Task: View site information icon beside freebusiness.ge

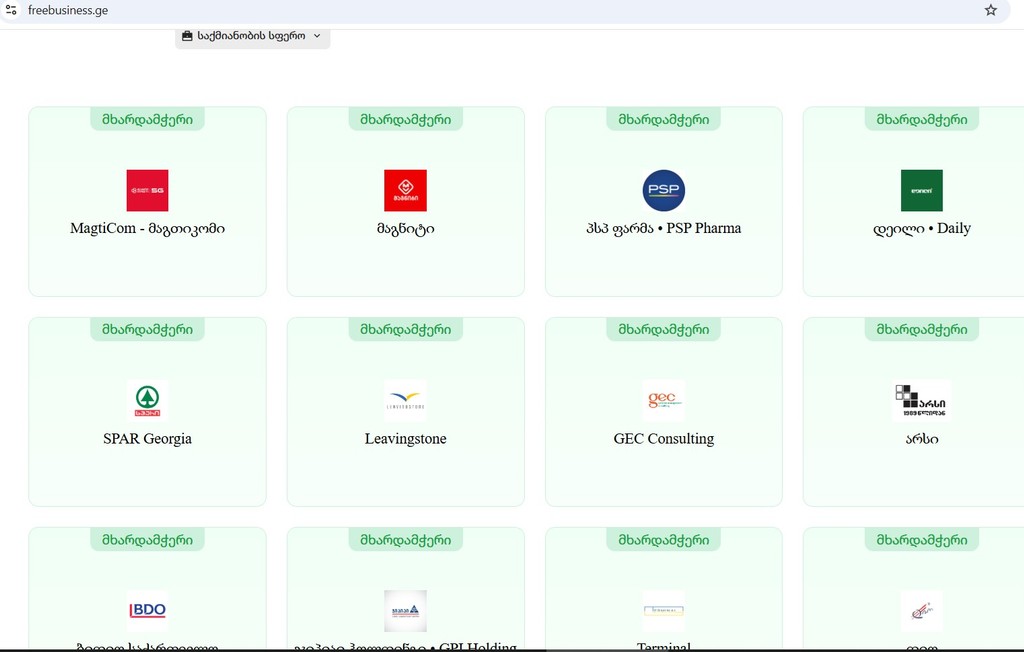Action: (x=11, y=10)
